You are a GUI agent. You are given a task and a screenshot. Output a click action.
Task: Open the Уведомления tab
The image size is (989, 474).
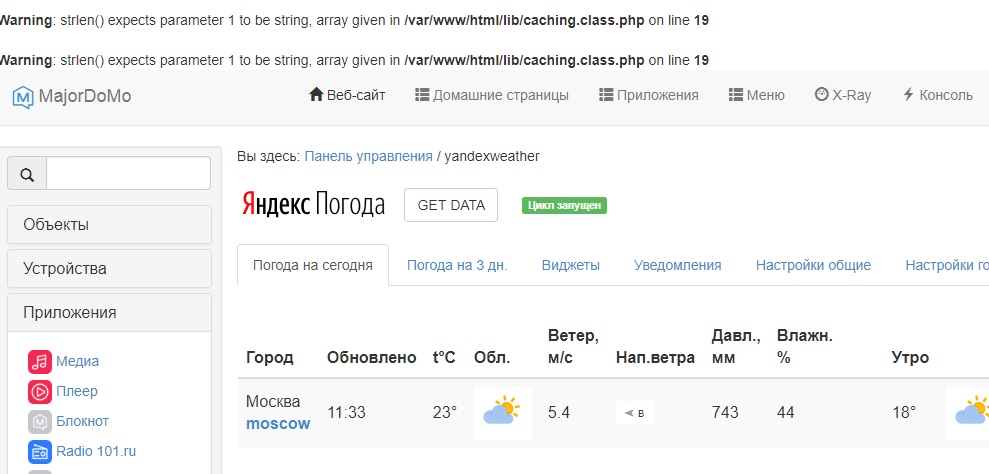[677, 265]
